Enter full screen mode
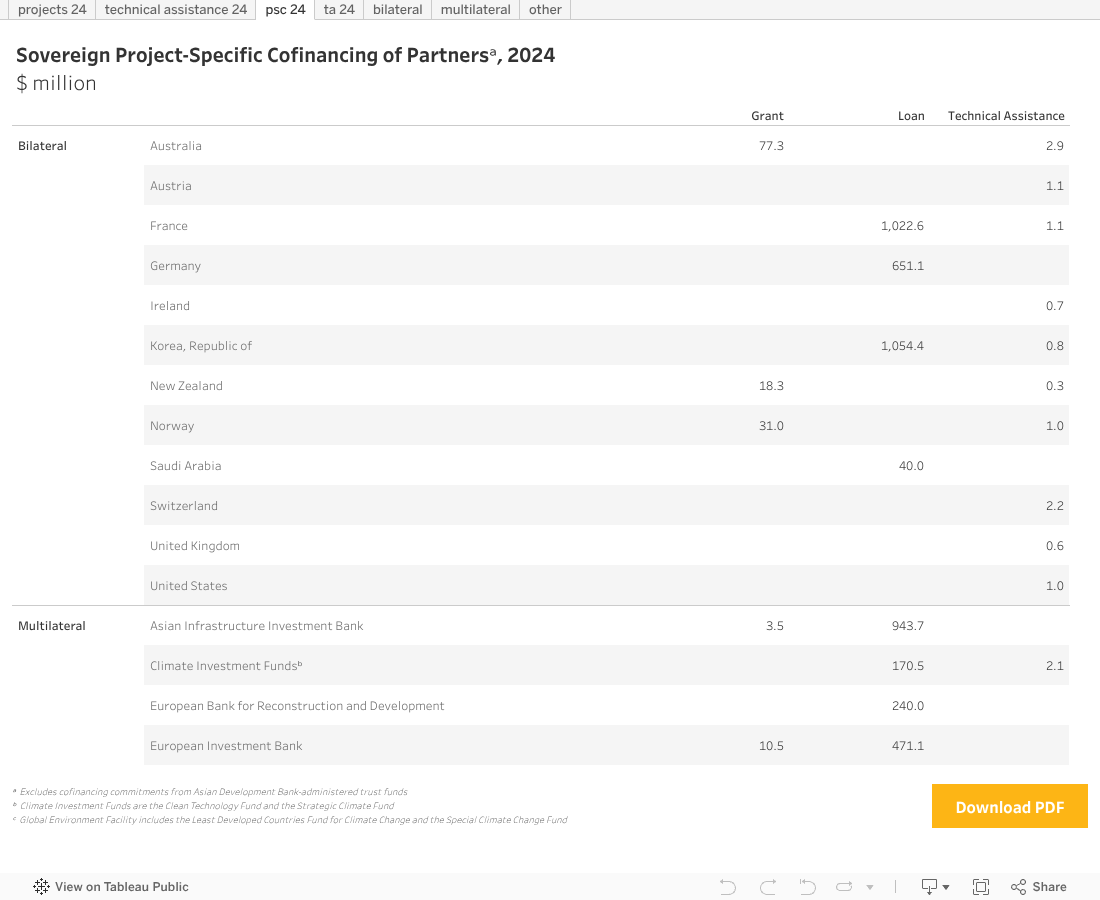 coord(981,887)
